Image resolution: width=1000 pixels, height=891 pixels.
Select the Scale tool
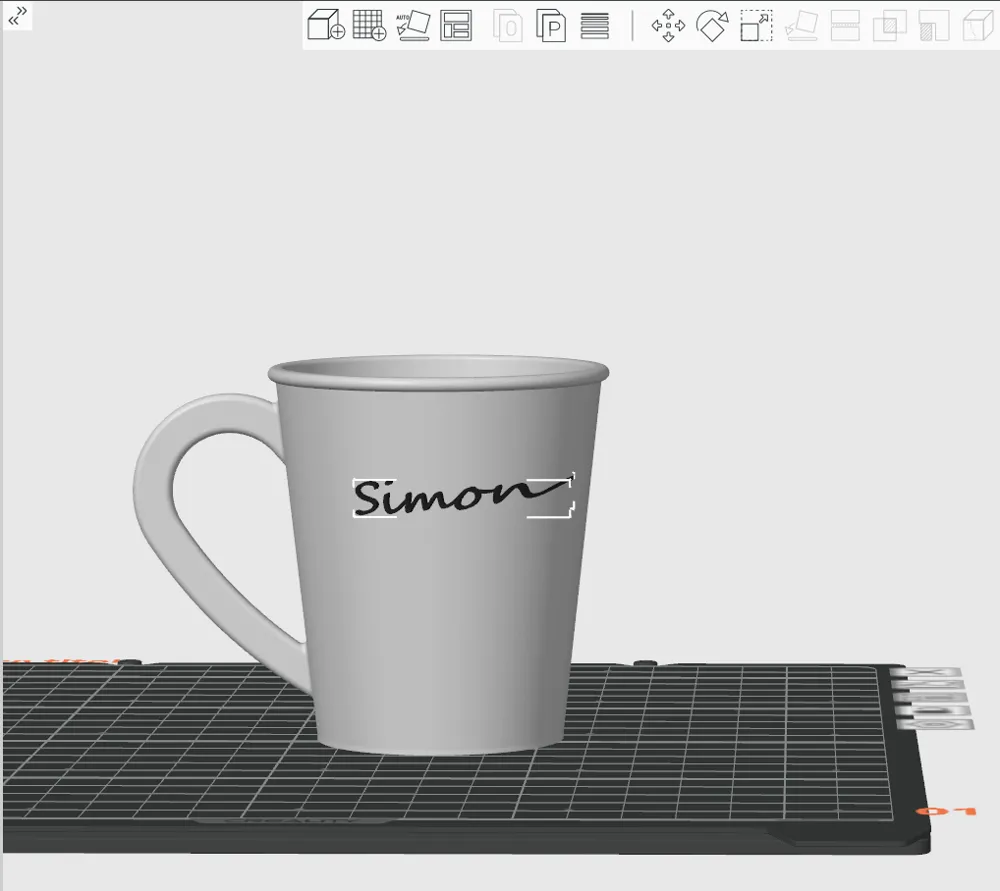point(756,26)
